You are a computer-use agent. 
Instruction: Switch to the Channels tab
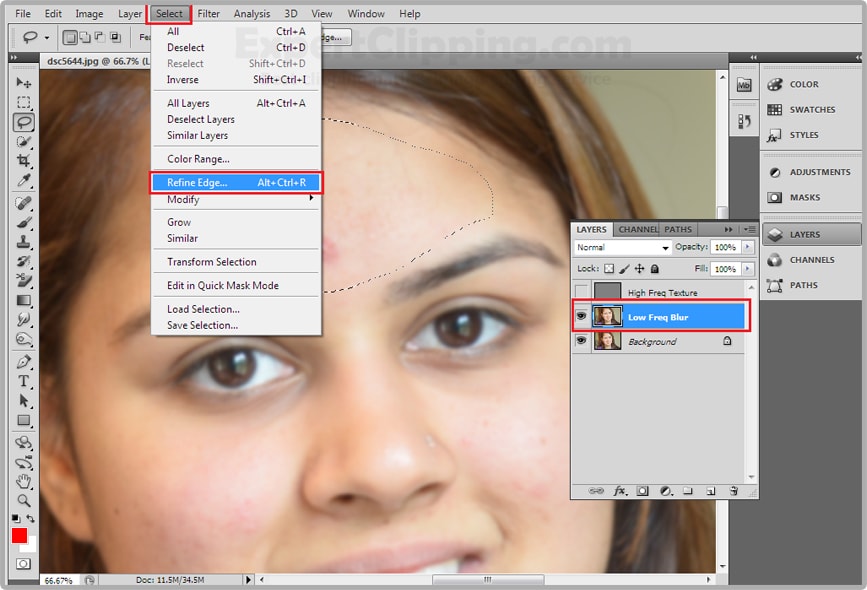pyautogui.click(x=637, y=229)
